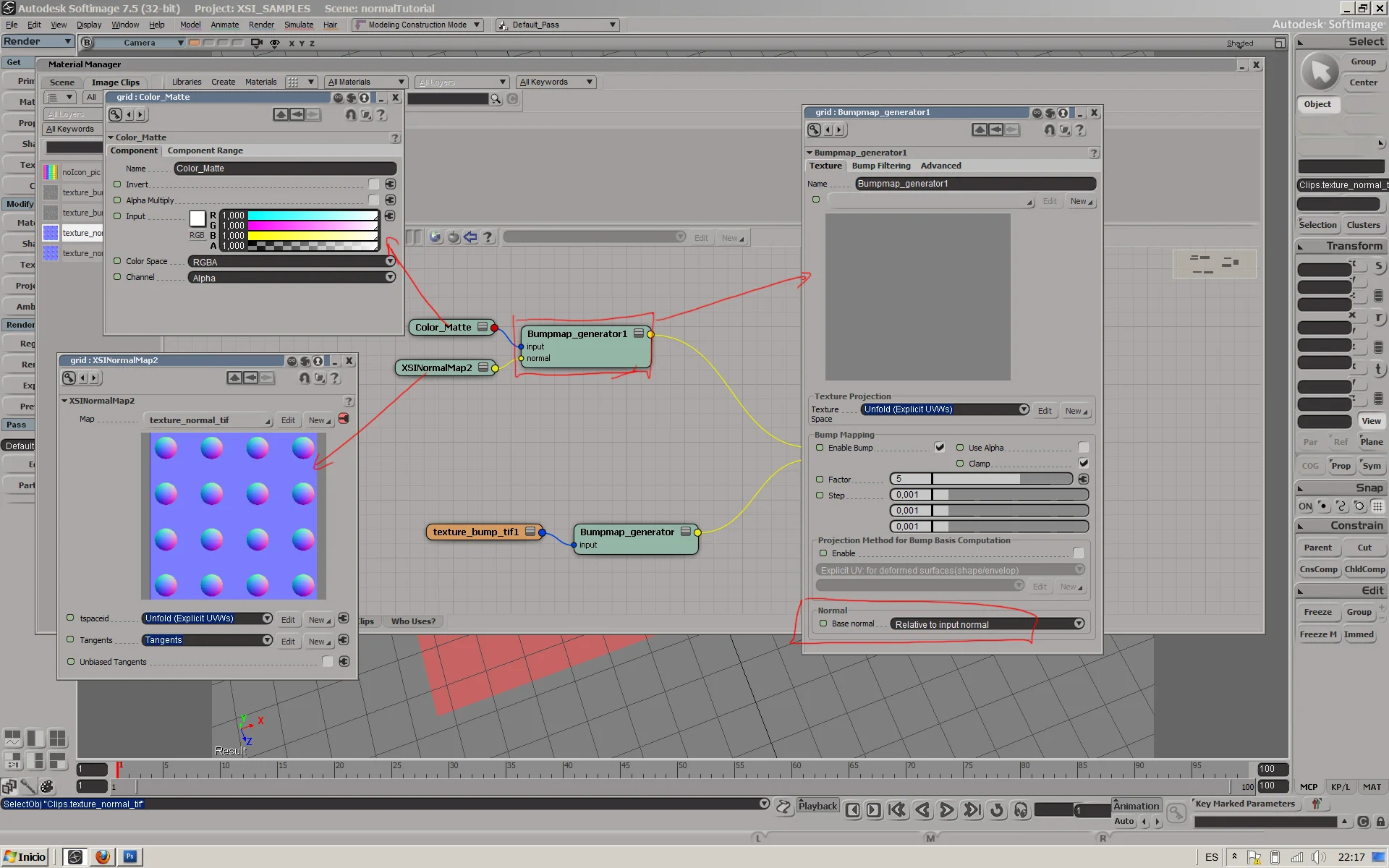The width and height of the screenshot is (1389, 868).
Task: Open the Simulate menu
Action: pos(299,25)
